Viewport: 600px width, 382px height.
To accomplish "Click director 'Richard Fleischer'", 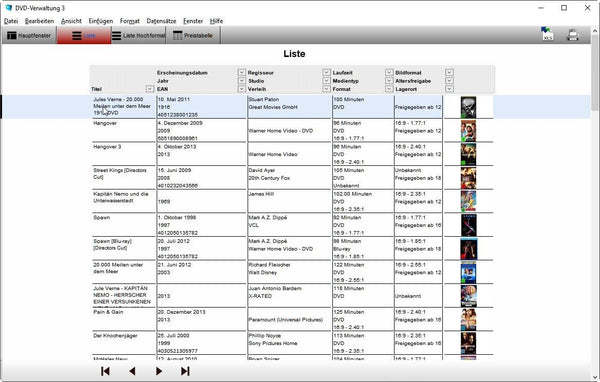I will (x=269, y=265).
